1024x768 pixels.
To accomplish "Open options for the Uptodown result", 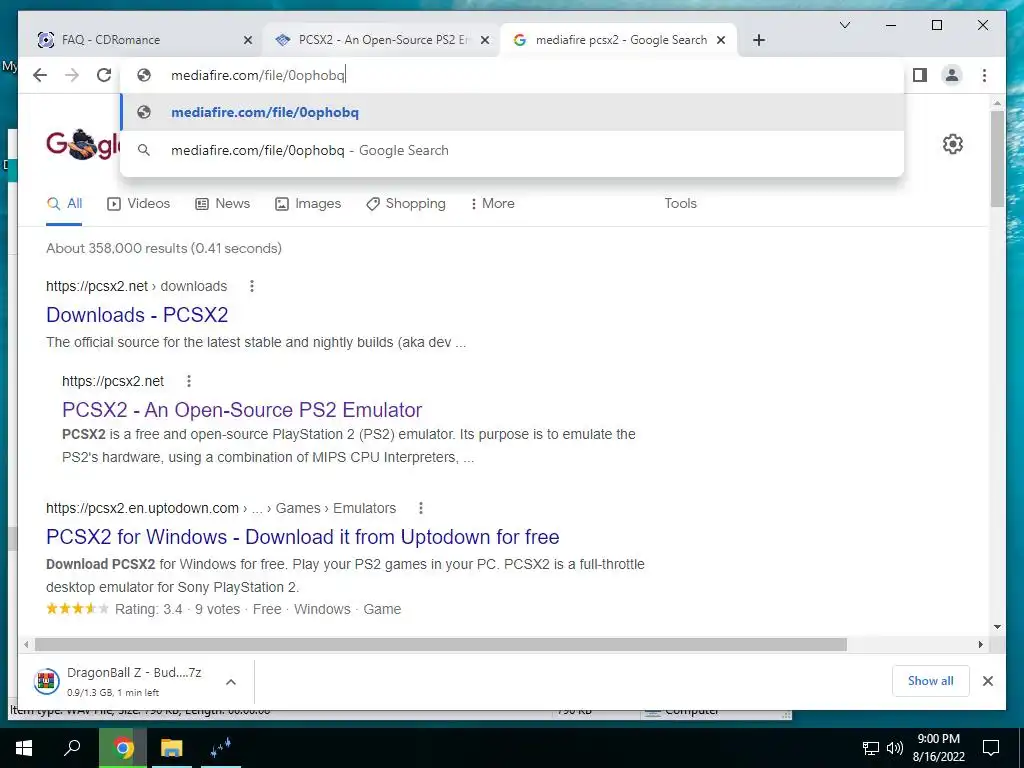I will coord(421,508).
